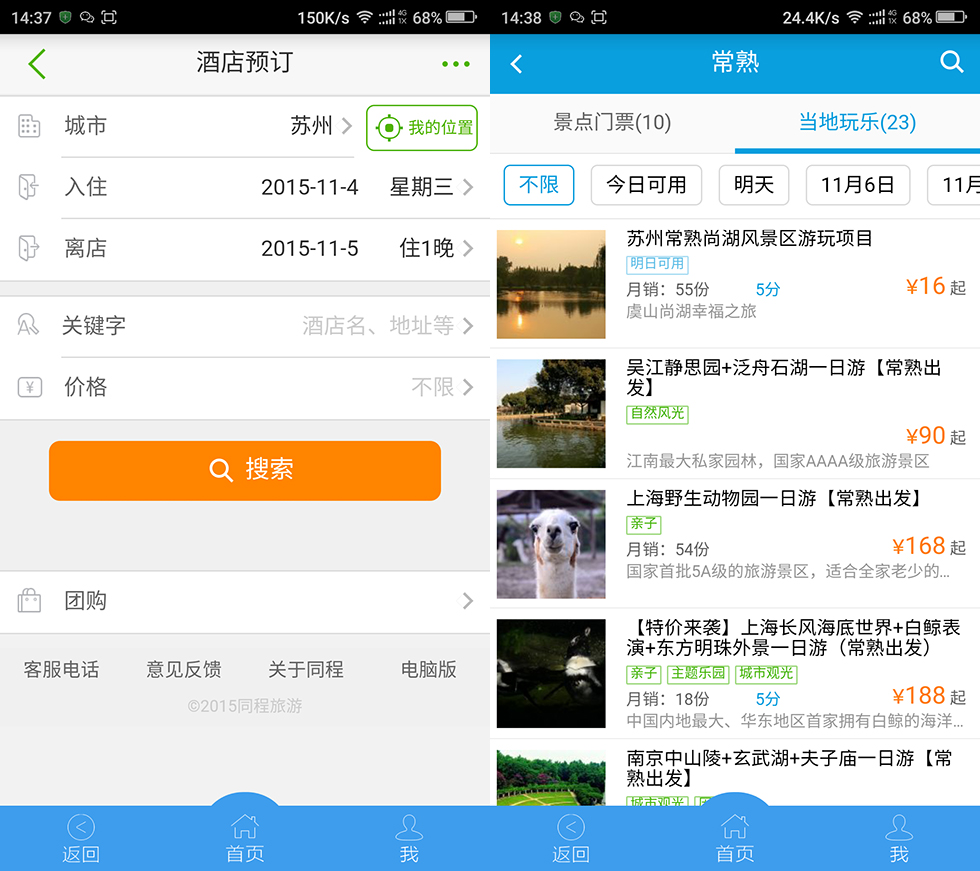Tap the keyword search icon
Viewport: 980px width, 871px height.
point(28,325)
